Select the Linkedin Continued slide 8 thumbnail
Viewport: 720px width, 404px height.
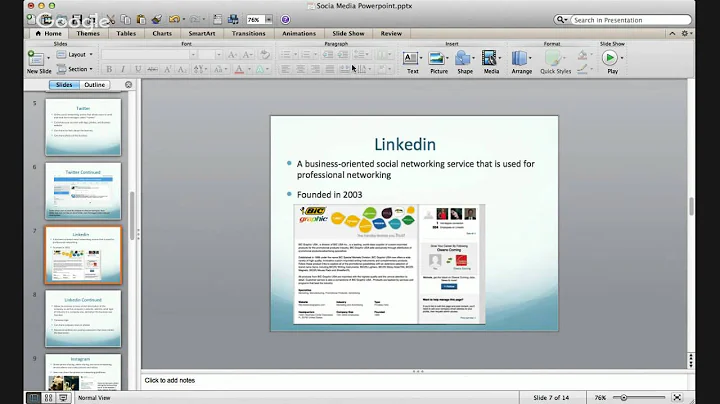click(83, 318)
